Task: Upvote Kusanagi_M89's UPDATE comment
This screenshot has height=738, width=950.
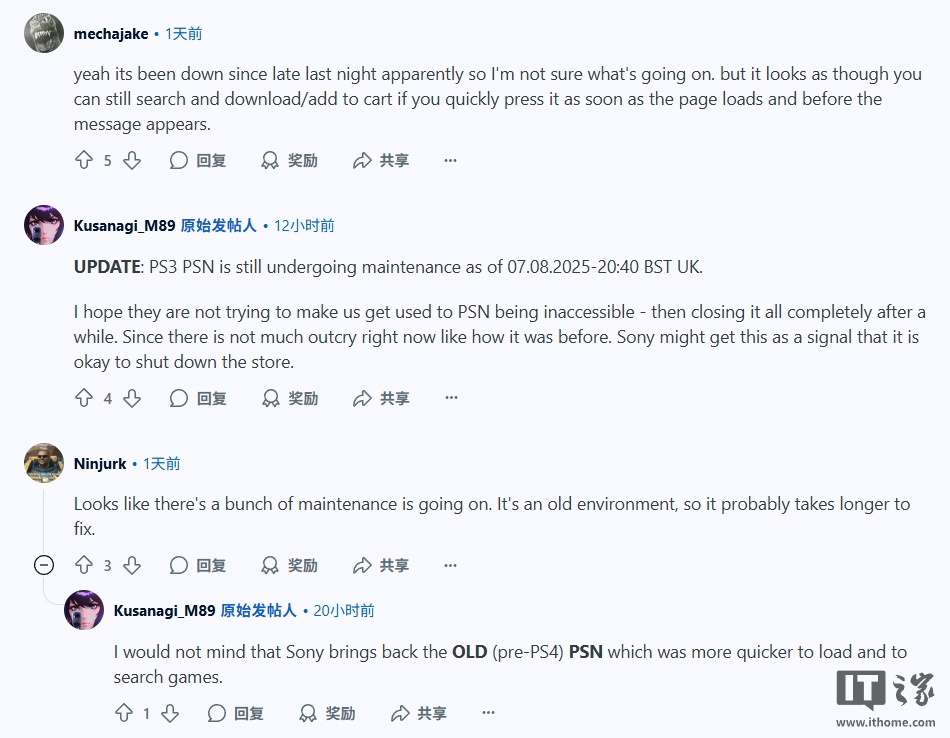Action: point(84,398)
